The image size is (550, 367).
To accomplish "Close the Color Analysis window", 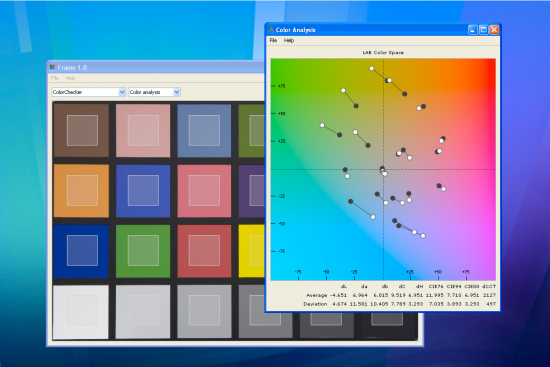I will [x=494, y=30].
